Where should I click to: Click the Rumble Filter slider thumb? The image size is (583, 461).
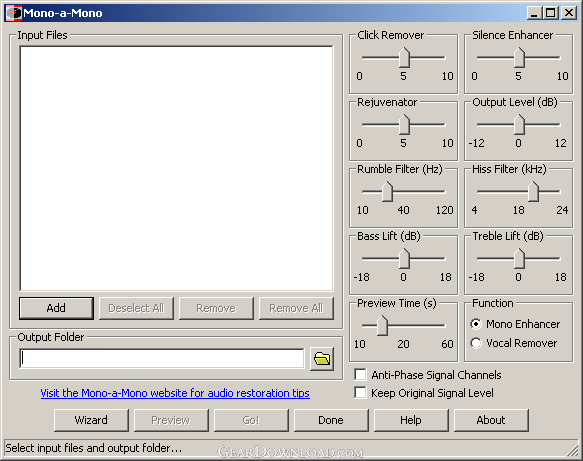point(387,192)
